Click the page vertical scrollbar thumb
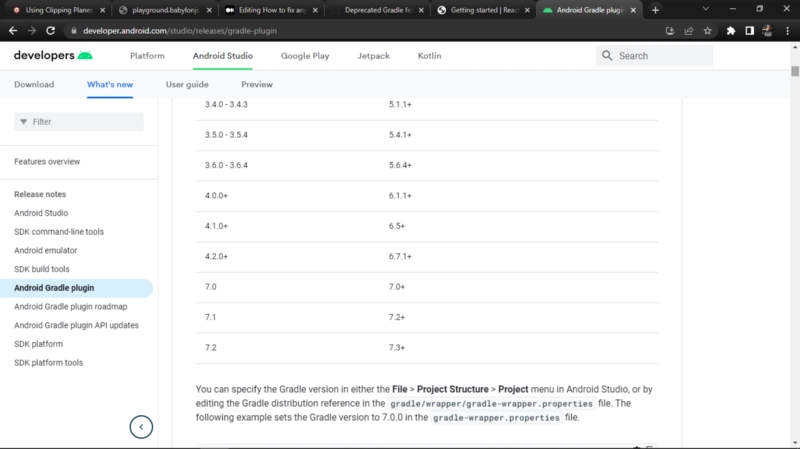Viewport: 800px width, 449px height. (x=795, y=71)
